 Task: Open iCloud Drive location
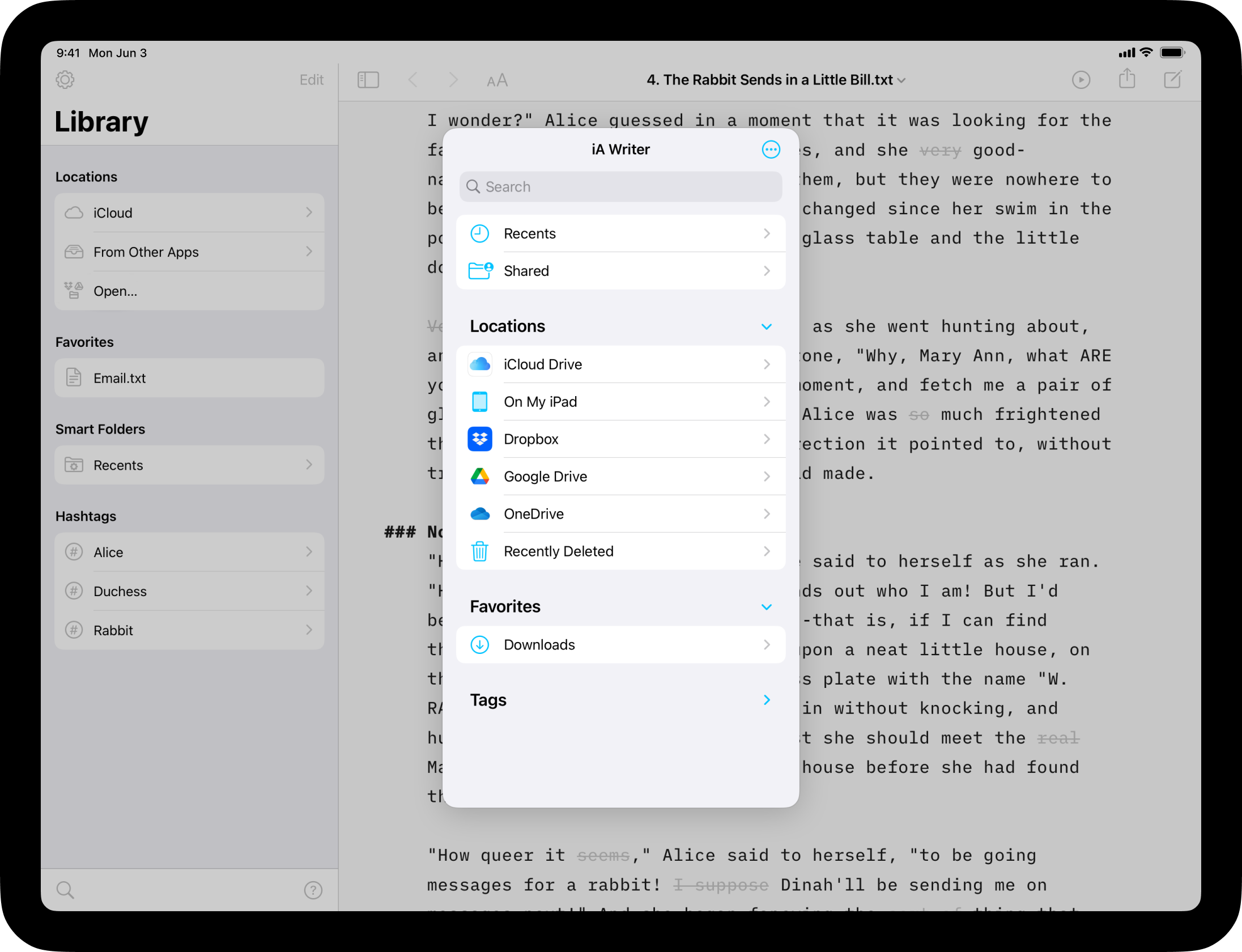click(x=621, y=364)
